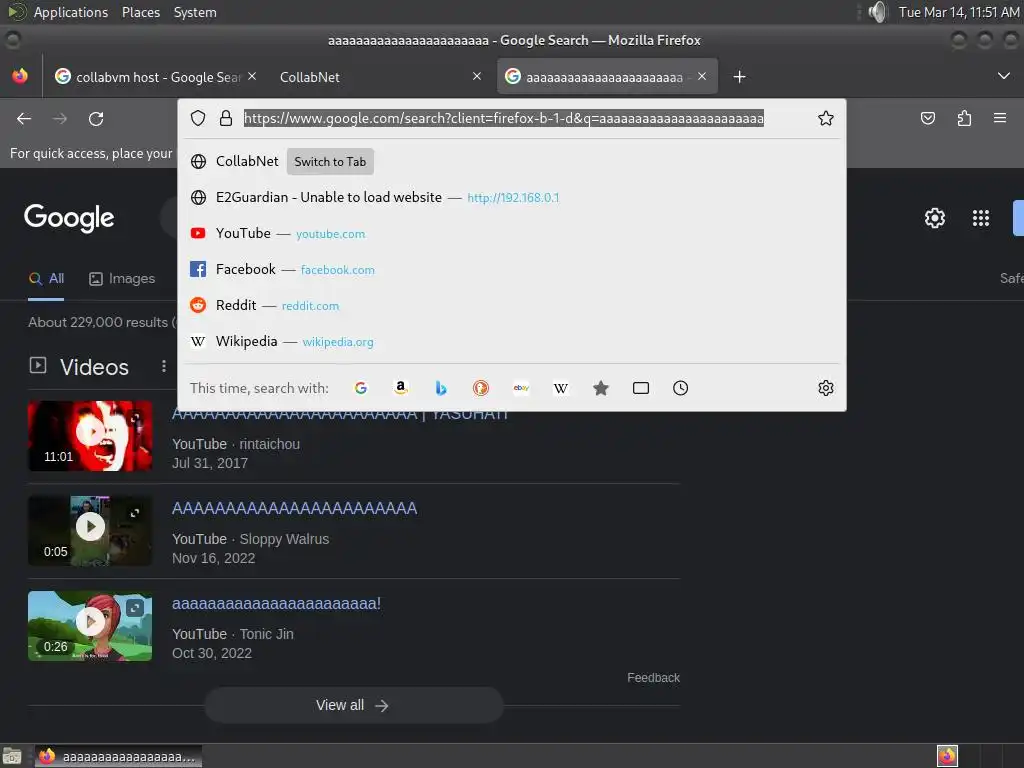
Task: Show desktop from the bottom panel
Action: point(12,756)
